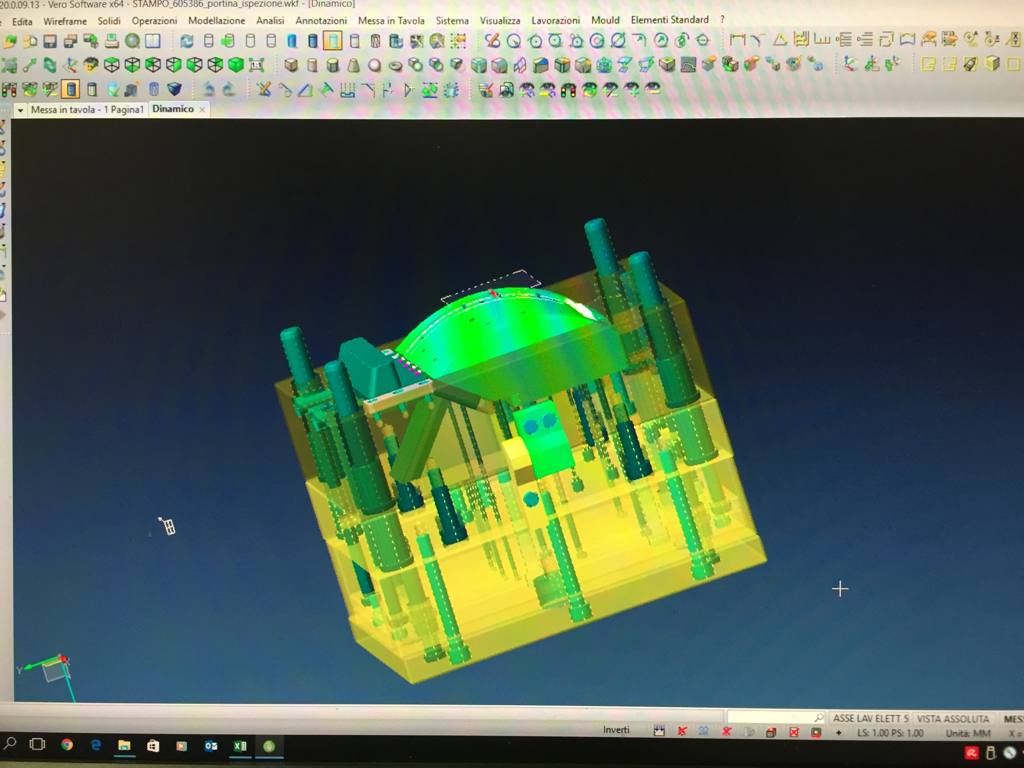Image resolution: width=1024 pixels, height=768 pixels.
Task: Toggle the highlighted blue cylinder in third row
Action: 71,89
